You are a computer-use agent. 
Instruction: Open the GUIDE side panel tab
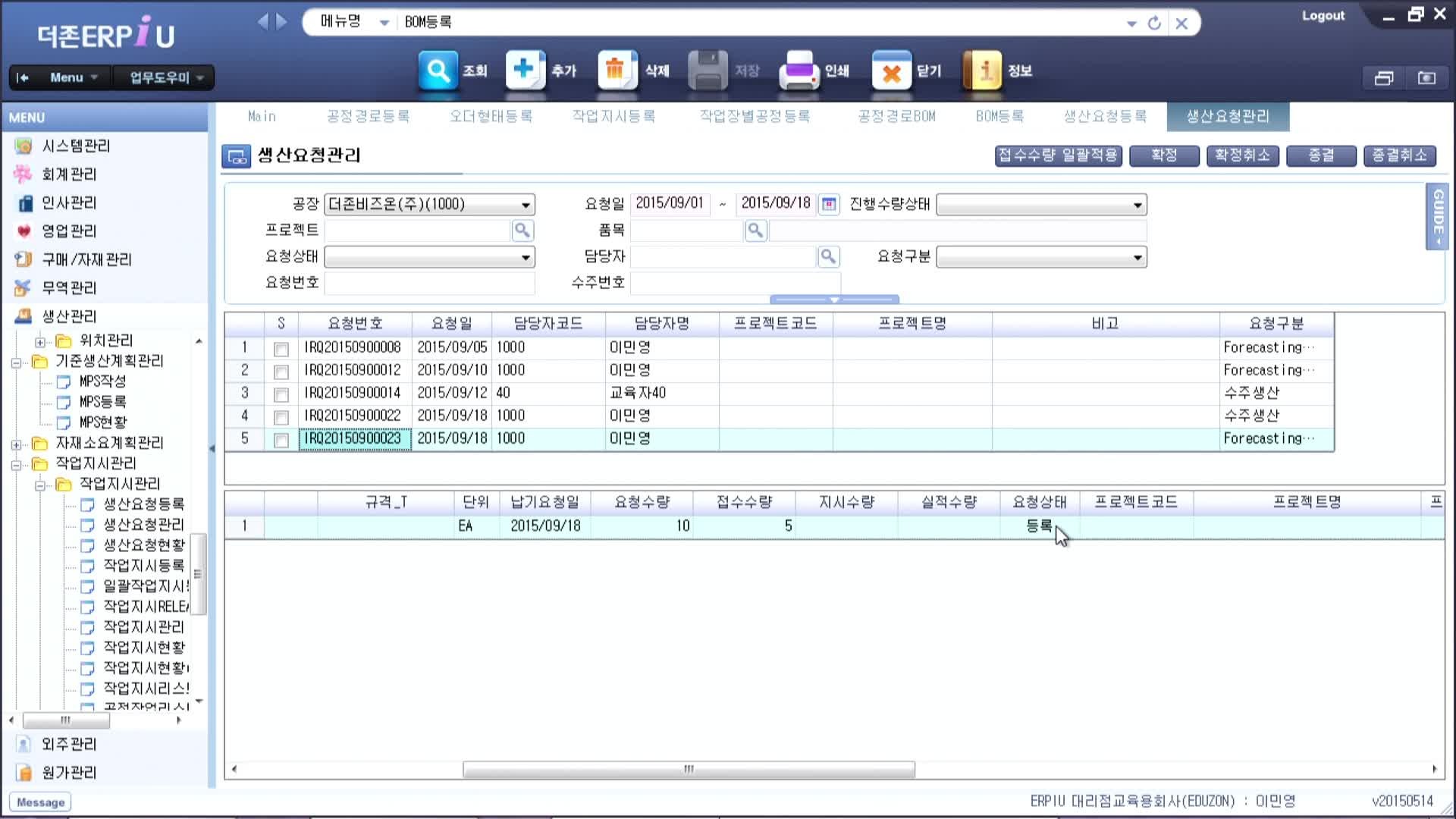click(1437, 217)
